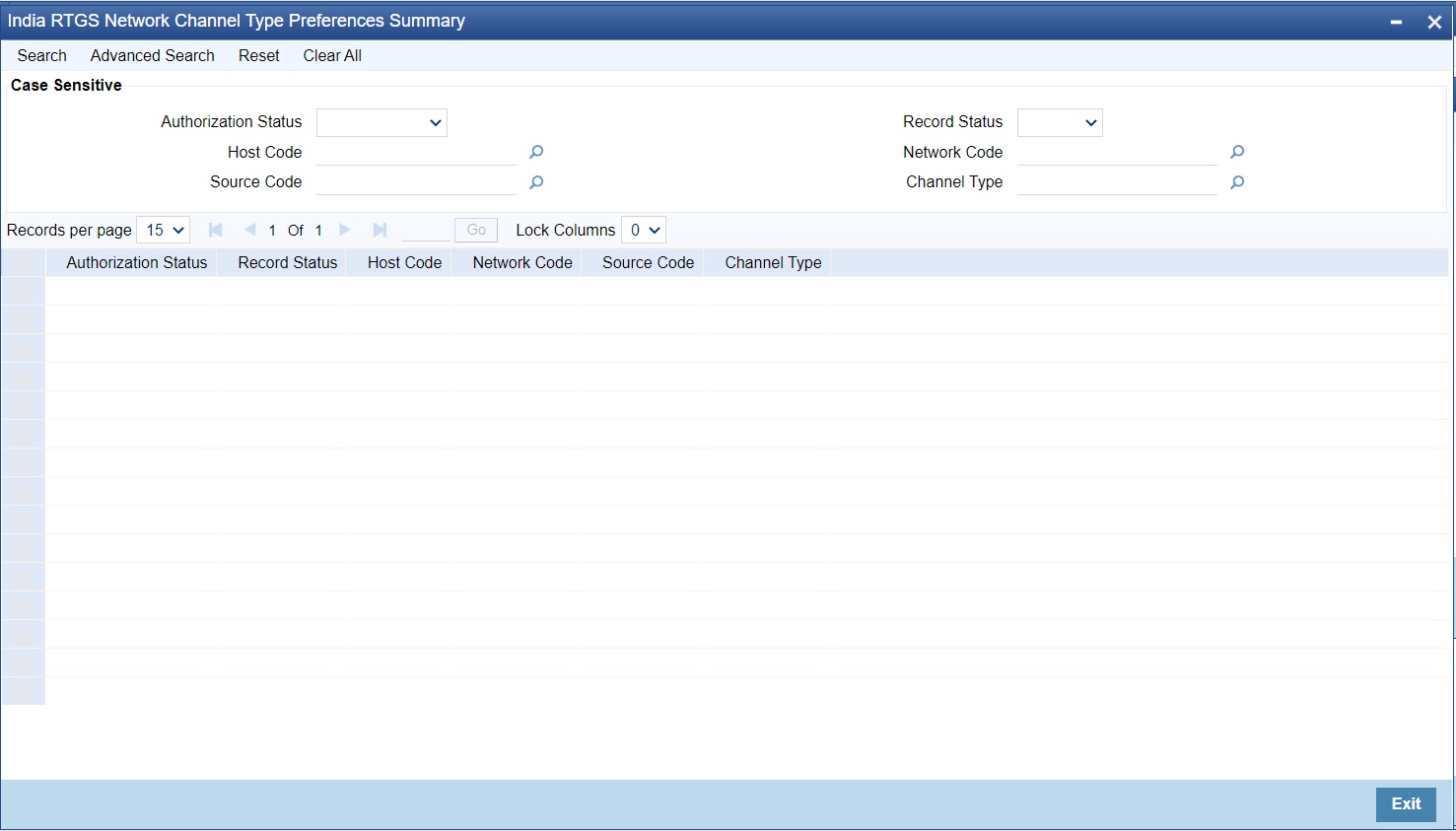
Task: Open Host Code lookup search icon
Action: pyautogui.click(x=536, y=152)
